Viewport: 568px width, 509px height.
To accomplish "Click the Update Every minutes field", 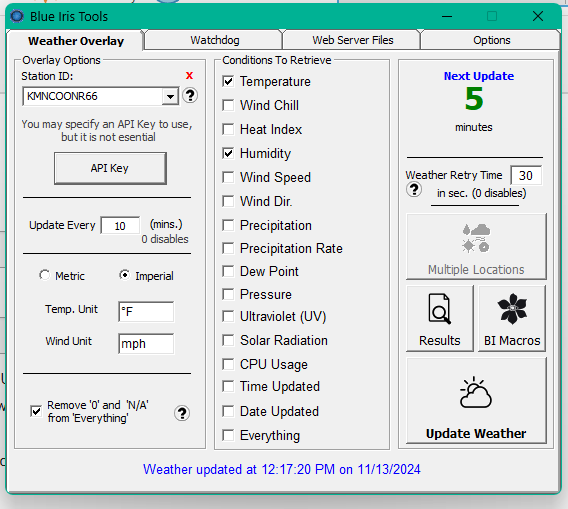I will click(120, 226).
